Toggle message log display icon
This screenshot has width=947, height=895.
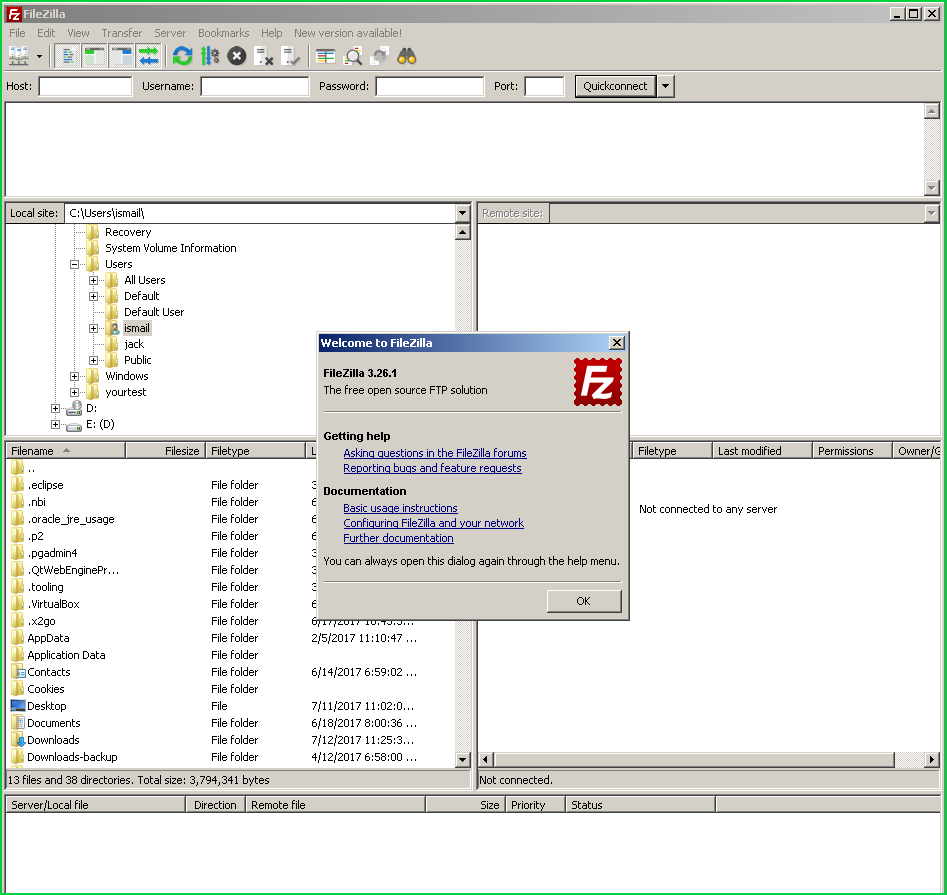68,57
